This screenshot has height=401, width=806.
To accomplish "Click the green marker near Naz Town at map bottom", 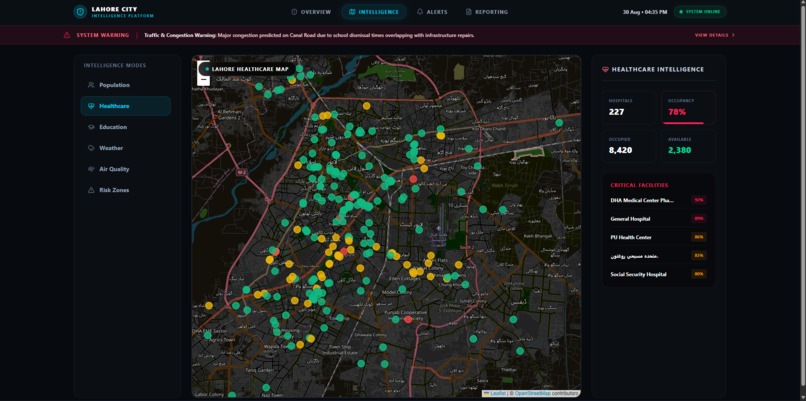I will point(266,388).
